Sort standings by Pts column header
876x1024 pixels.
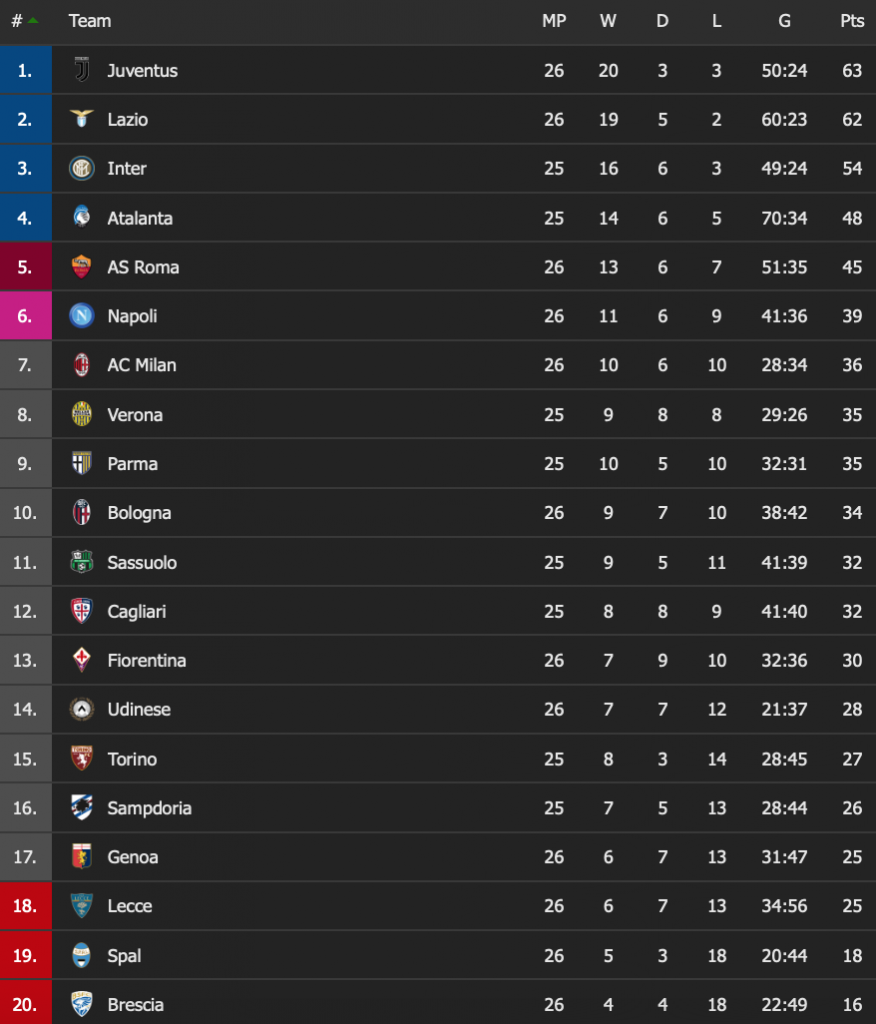coord(852,21)
